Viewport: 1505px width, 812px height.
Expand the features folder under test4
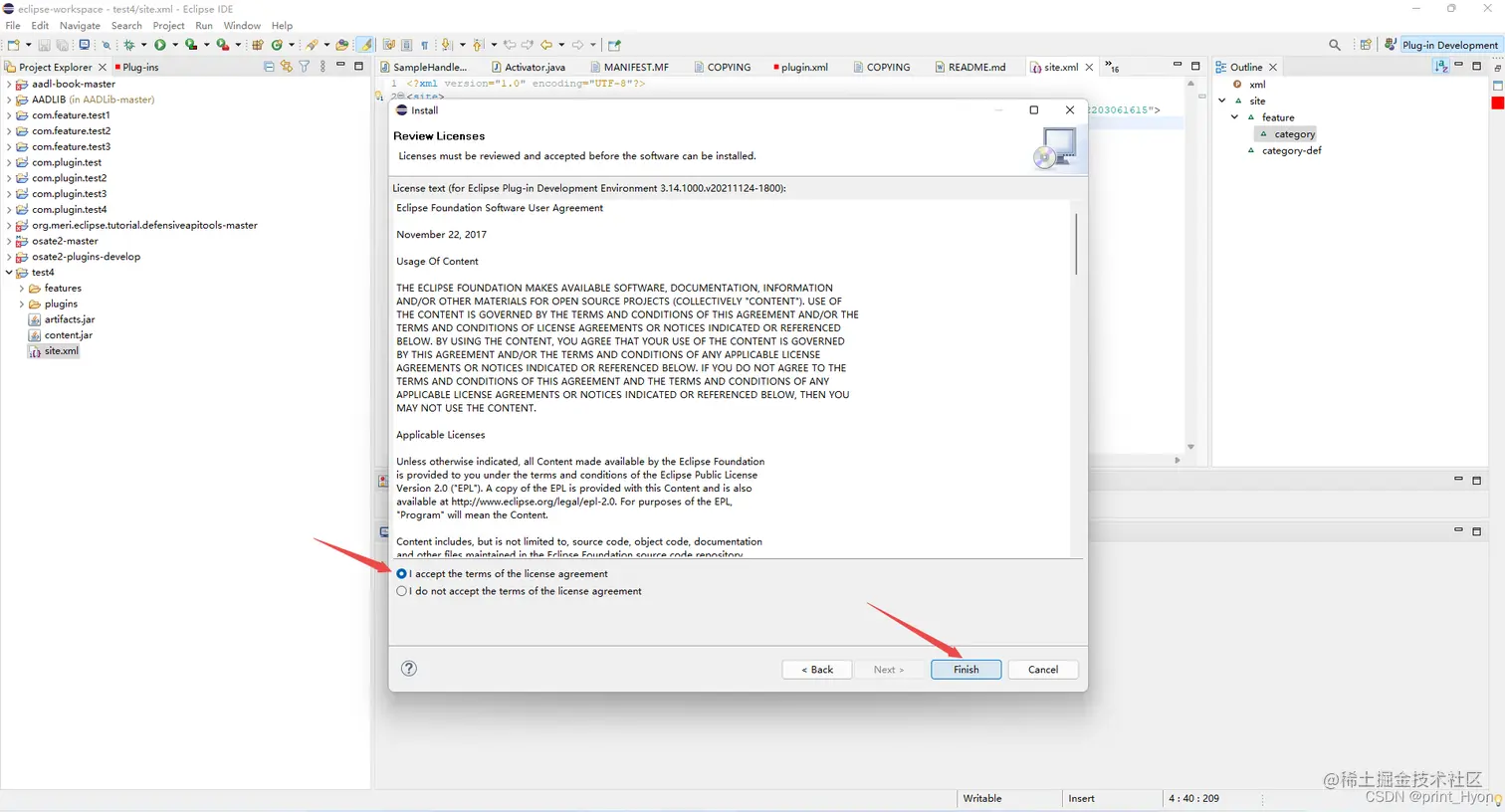coord(22,289)
